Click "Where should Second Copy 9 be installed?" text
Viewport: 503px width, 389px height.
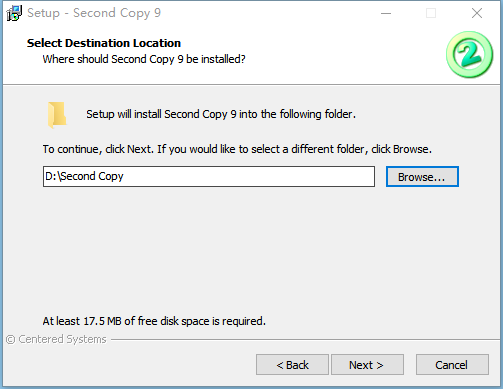144,59
